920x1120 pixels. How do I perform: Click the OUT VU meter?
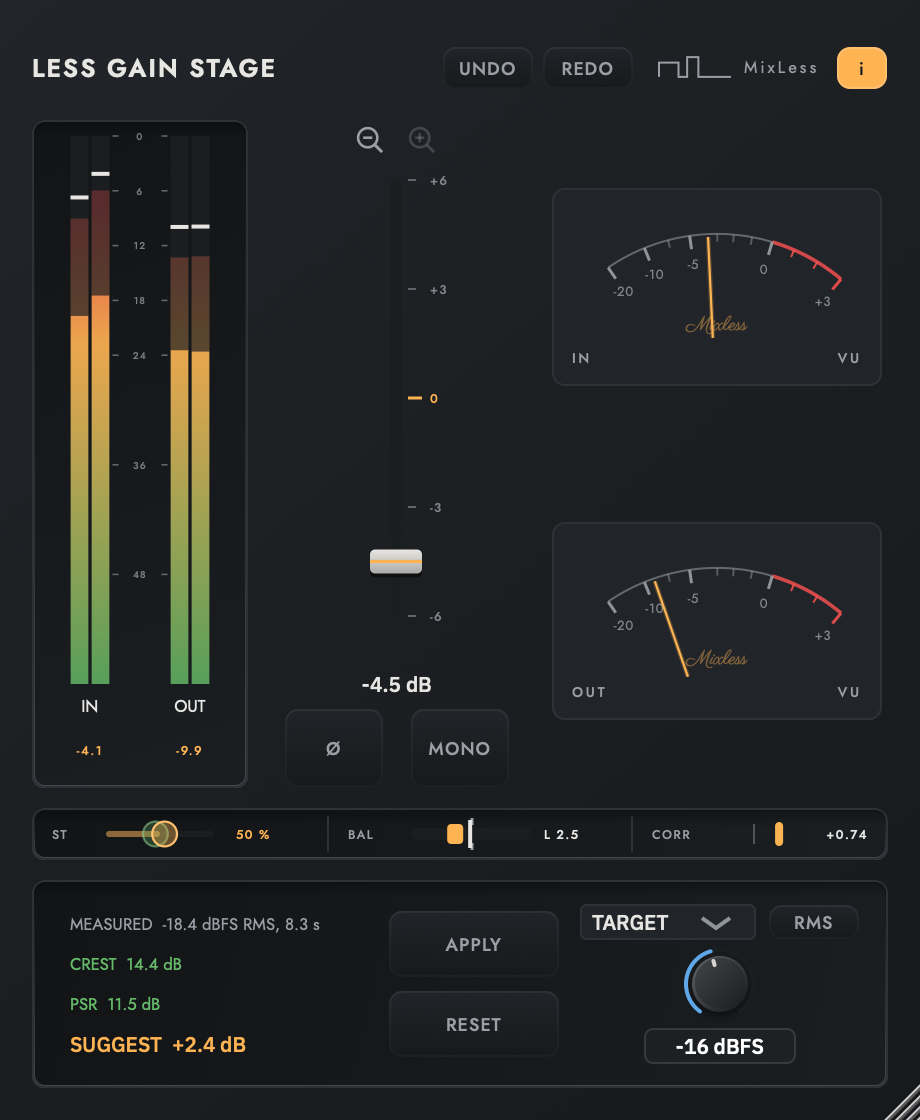click(x=716, y=621)
